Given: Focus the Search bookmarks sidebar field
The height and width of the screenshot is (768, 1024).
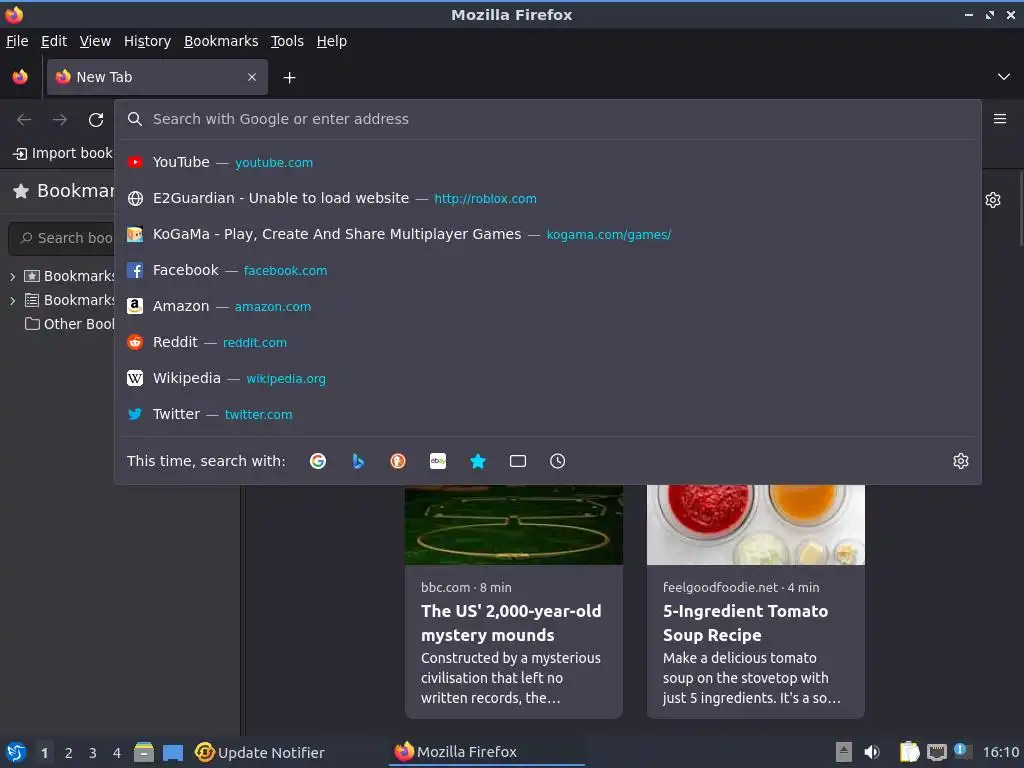Looking at the screenshot, I should point(62,238).
